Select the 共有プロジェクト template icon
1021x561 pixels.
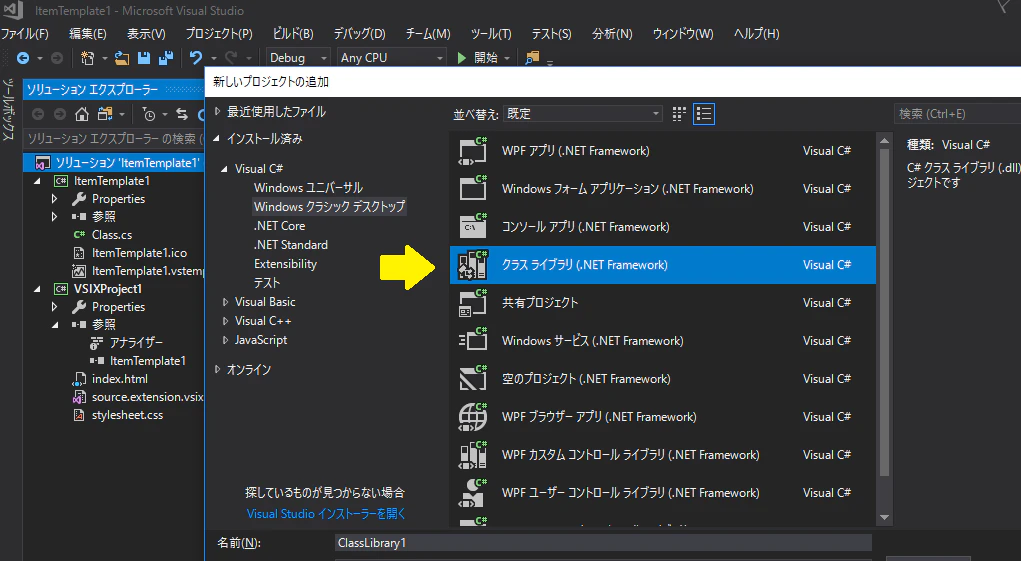(473, 303)
